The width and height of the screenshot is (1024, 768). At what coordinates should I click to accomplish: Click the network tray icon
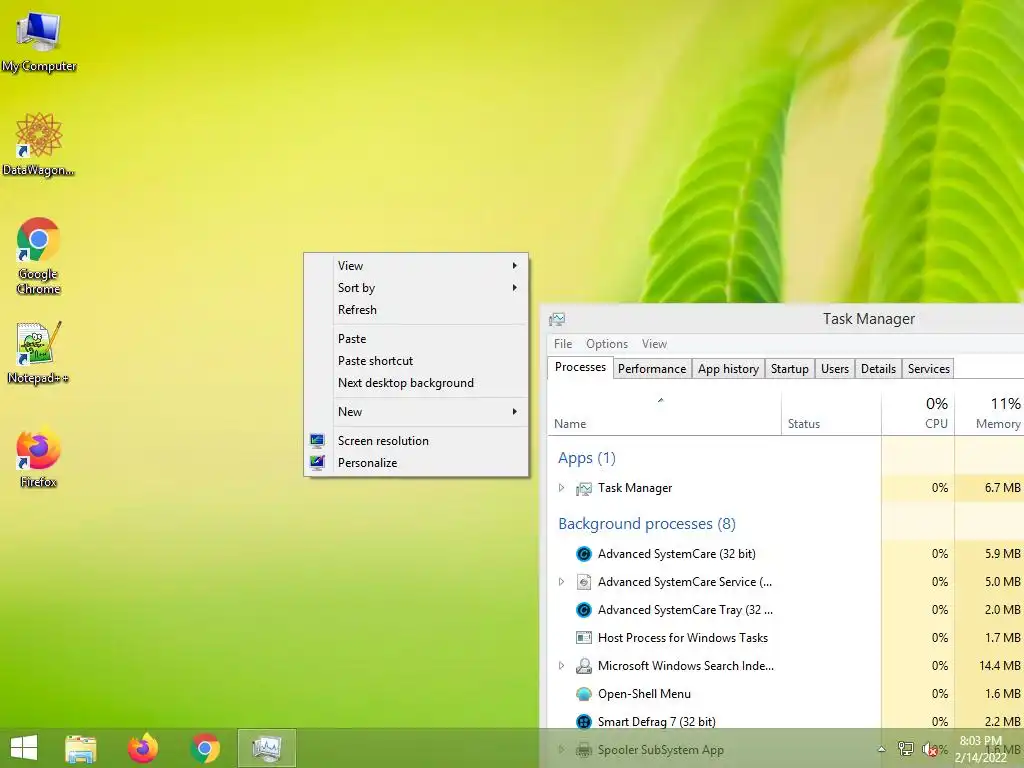905,749
